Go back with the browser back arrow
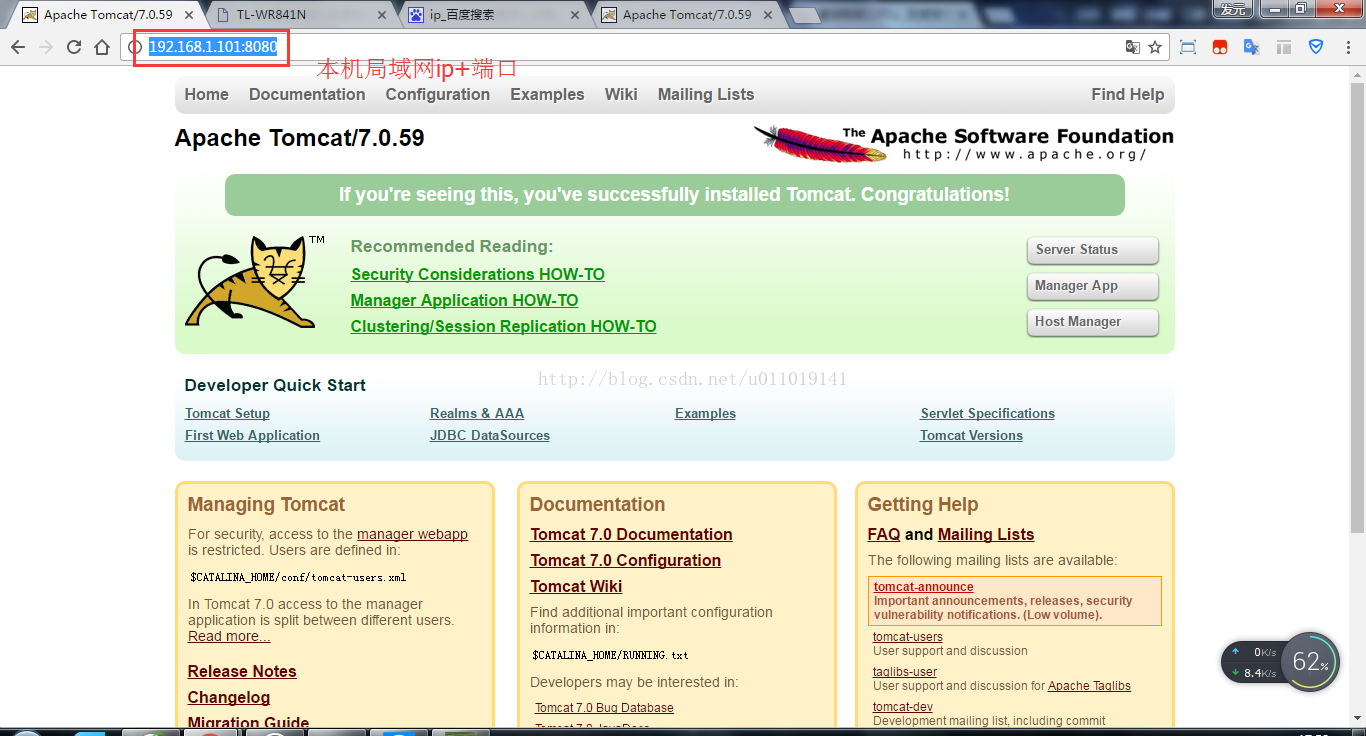This screenshot has height=736, width=1366. click(x=18, y=47)
